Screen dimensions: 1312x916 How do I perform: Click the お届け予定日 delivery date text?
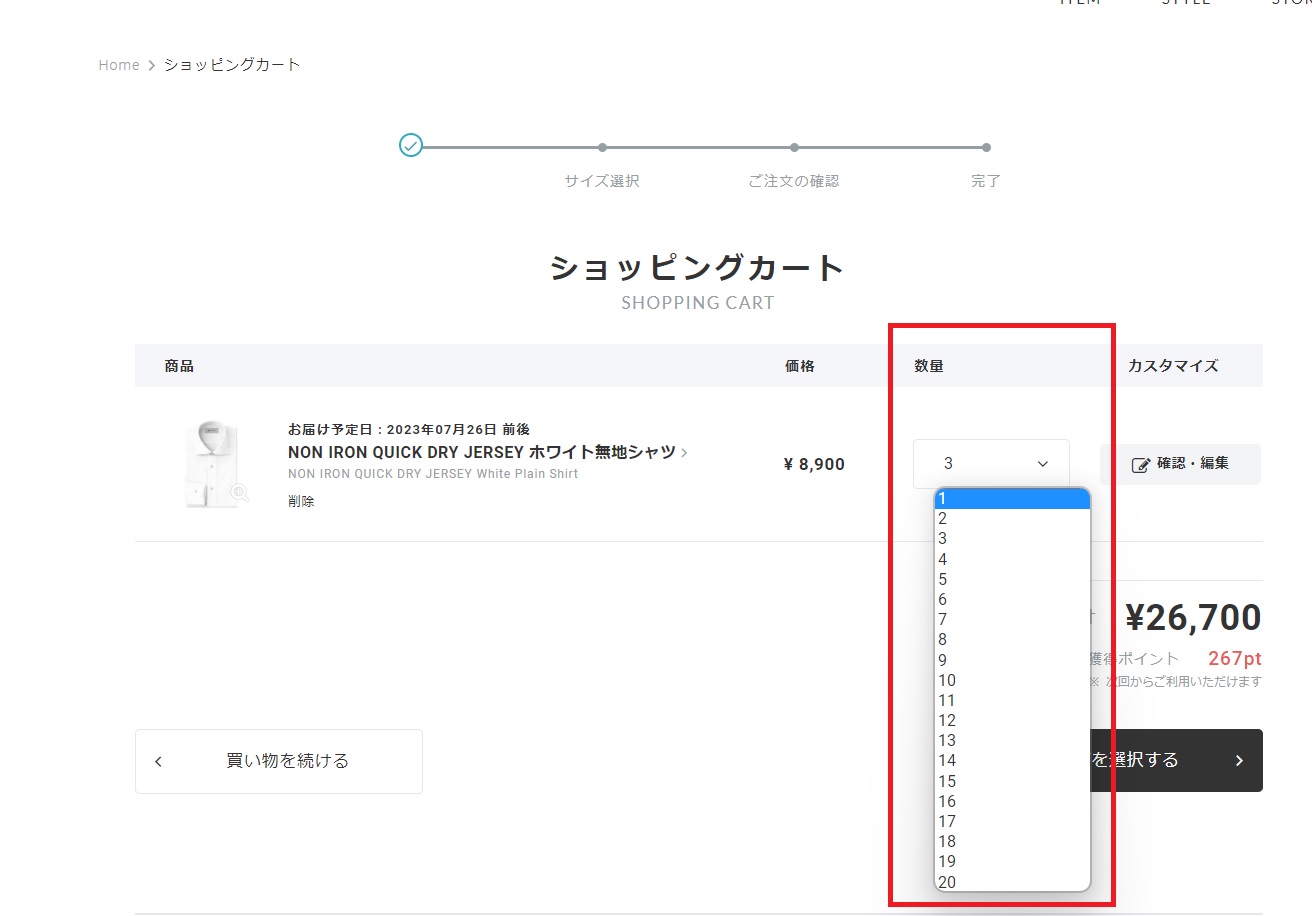409,429
